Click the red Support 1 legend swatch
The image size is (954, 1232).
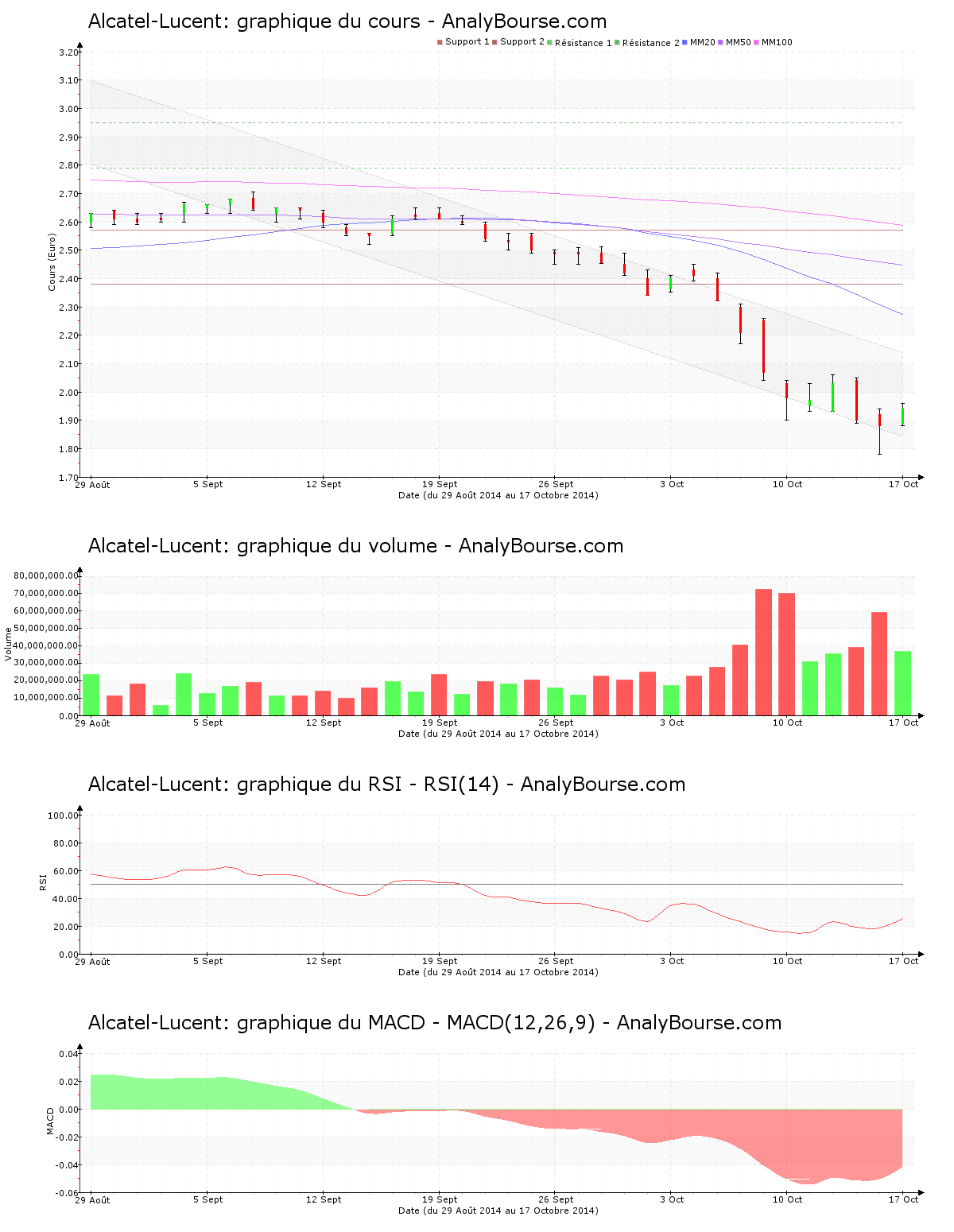[x=440, y=42]
